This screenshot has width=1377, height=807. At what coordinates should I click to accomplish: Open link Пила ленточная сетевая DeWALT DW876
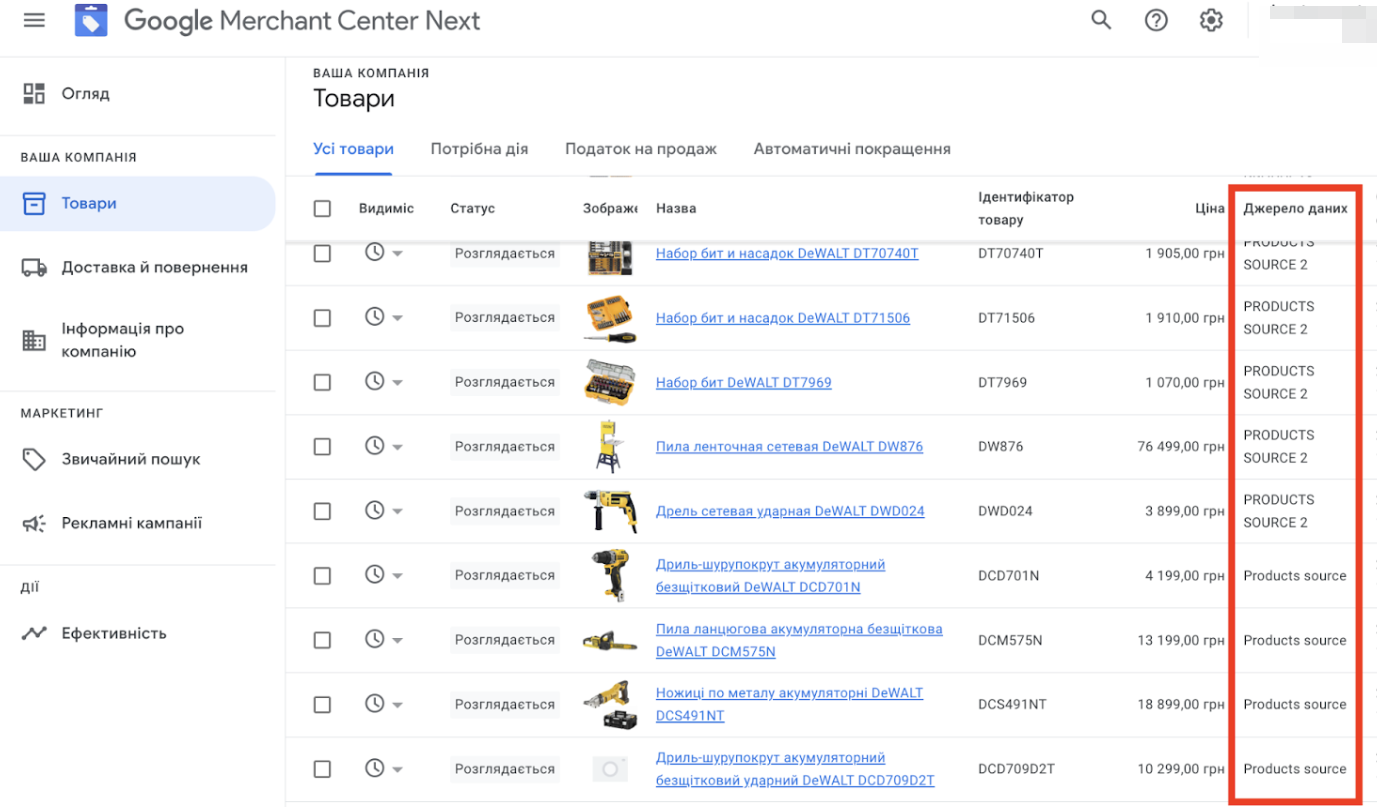coord(788,446)
